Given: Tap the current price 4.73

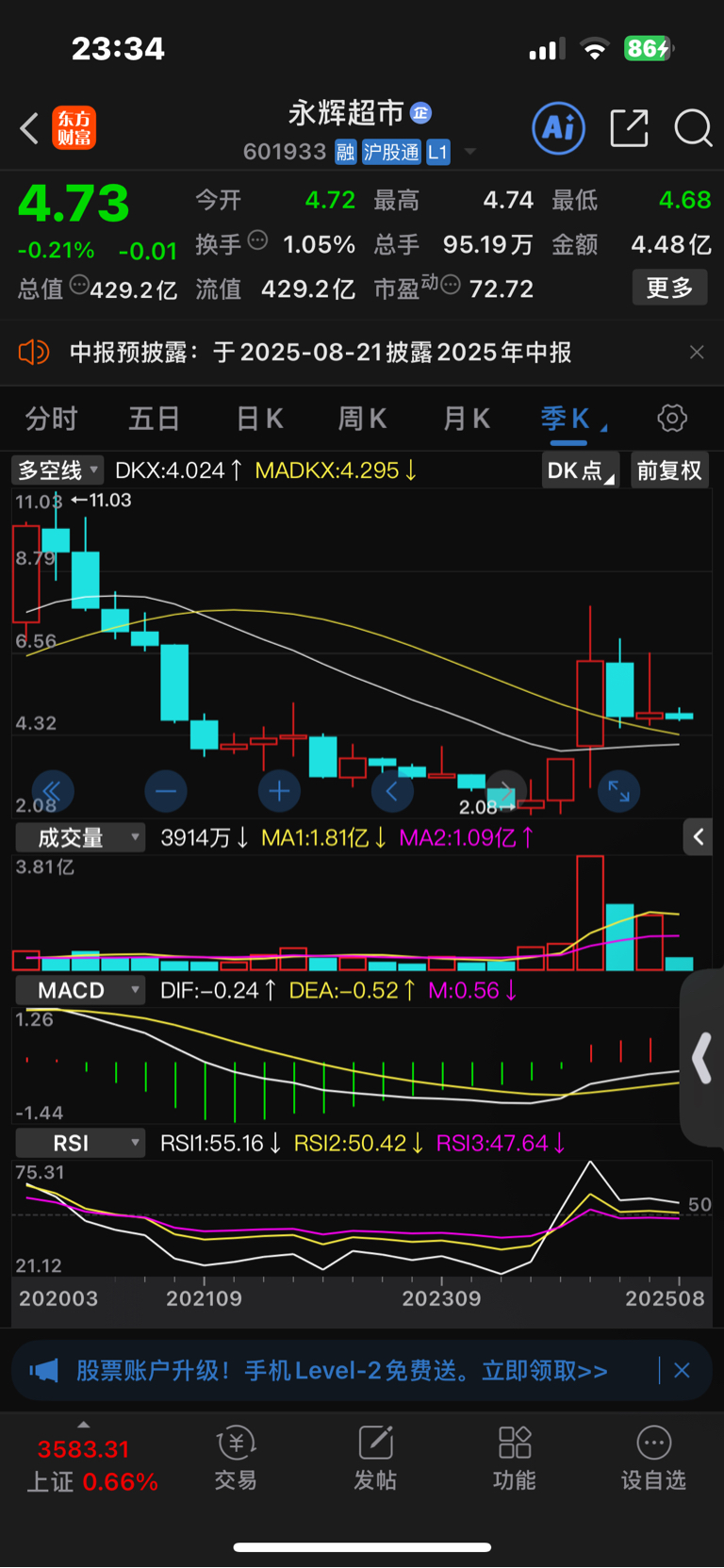Looking at the screenshot, I should click(x=74, y=203).
